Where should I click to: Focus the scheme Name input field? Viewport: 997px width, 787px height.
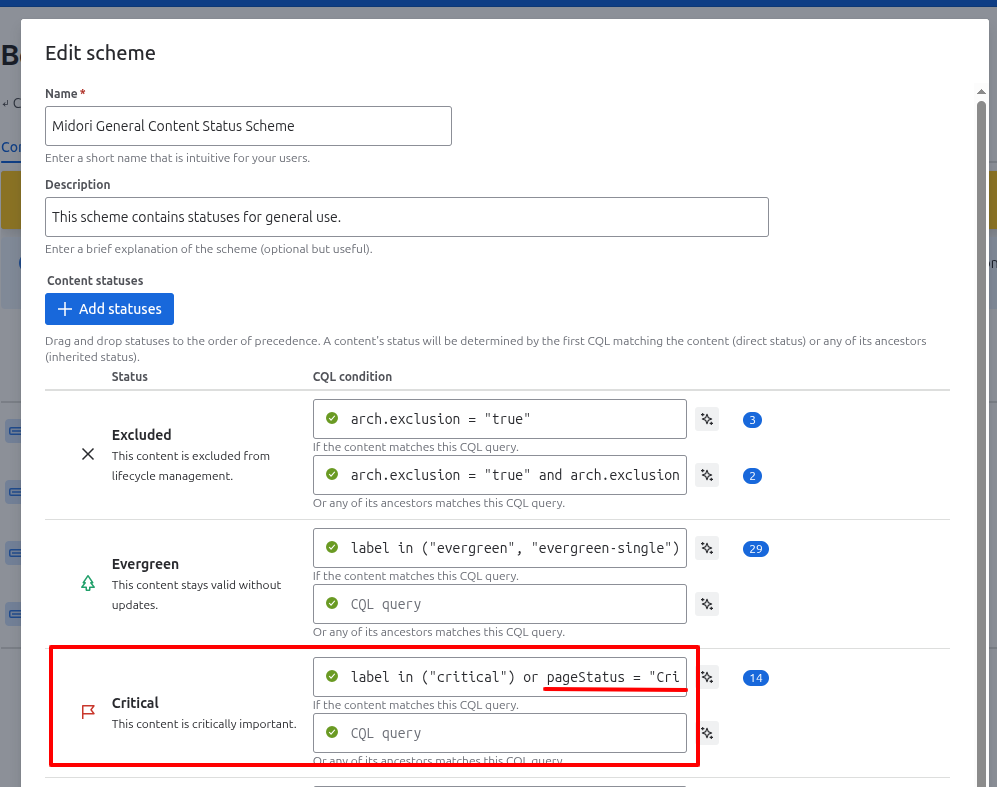[x=248, y=126]
